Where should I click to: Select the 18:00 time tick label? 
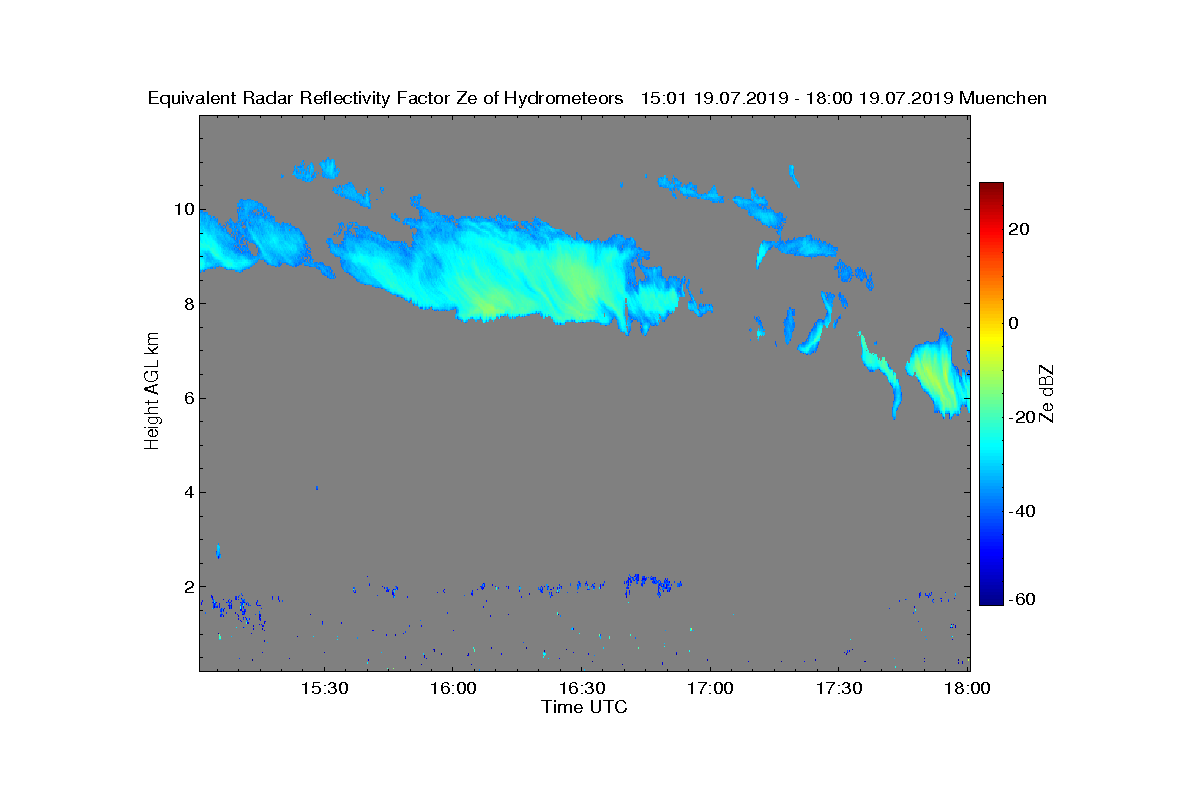(968, 689)
